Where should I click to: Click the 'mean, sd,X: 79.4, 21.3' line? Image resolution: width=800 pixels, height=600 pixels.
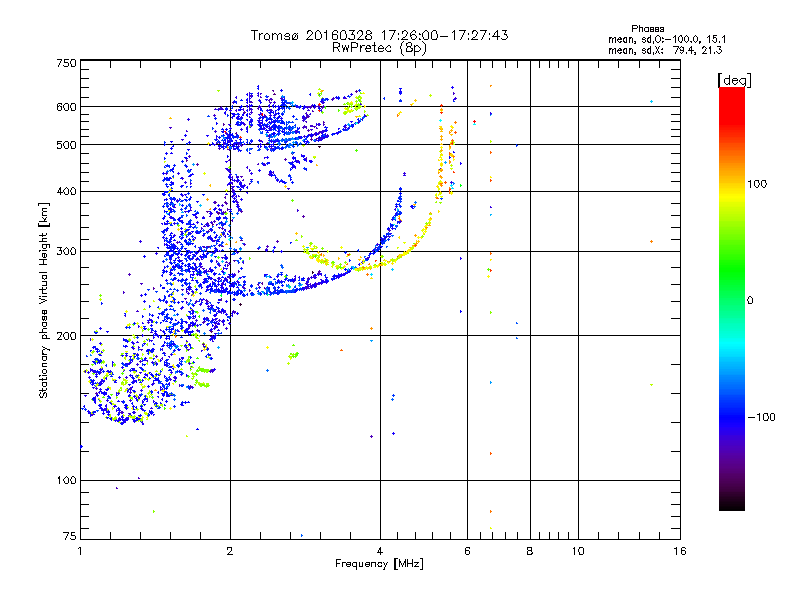[x=665, y=50]
